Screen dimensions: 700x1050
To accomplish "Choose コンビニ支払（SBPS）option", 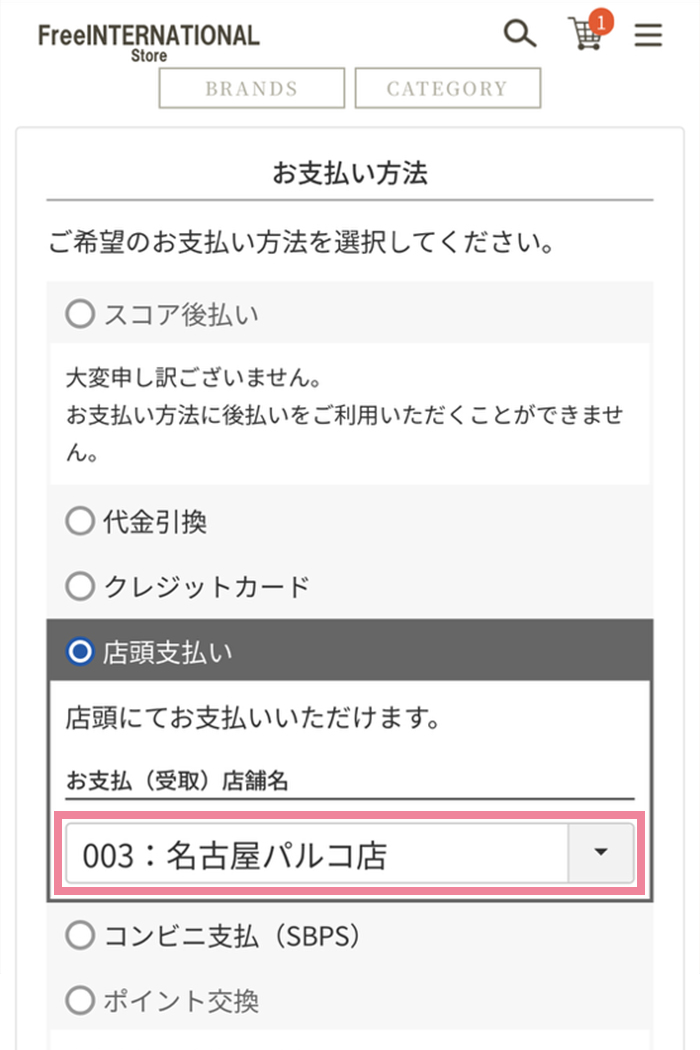I will coord(79,936).
